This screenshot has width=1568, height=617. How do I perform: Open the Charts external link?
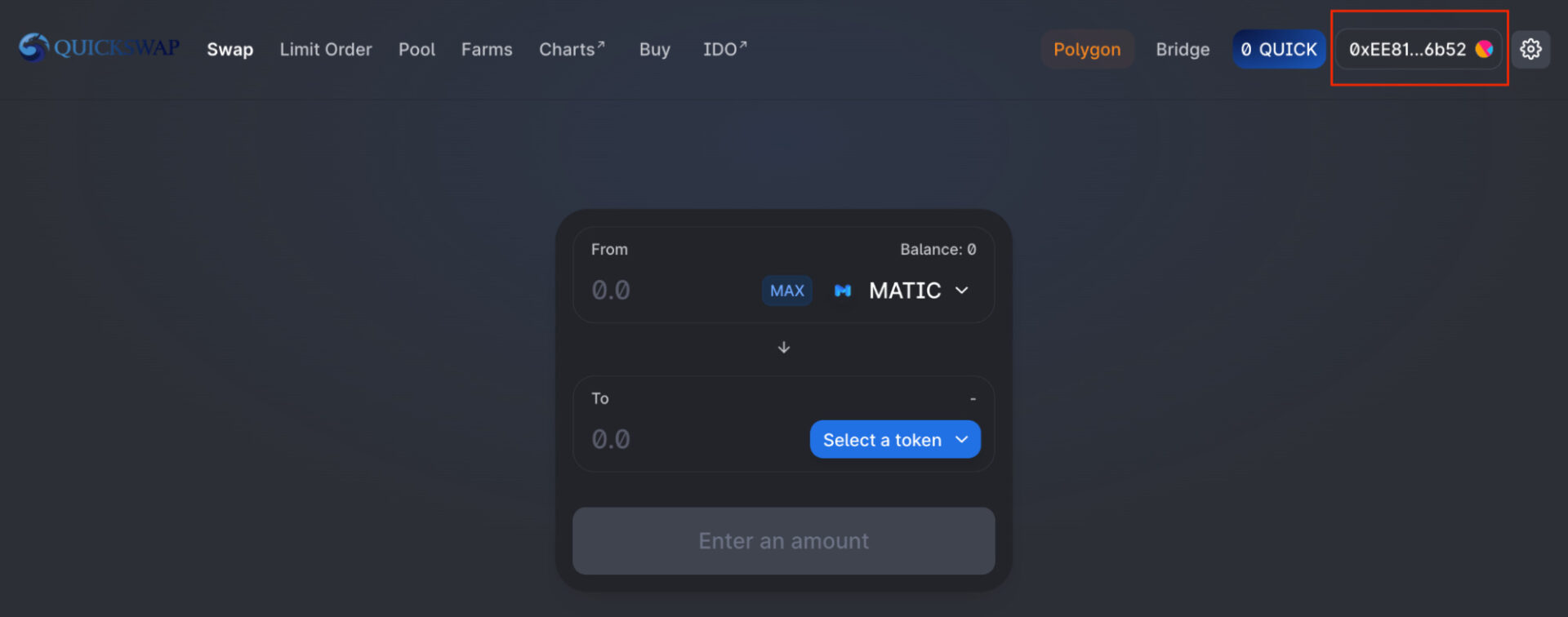571,49
